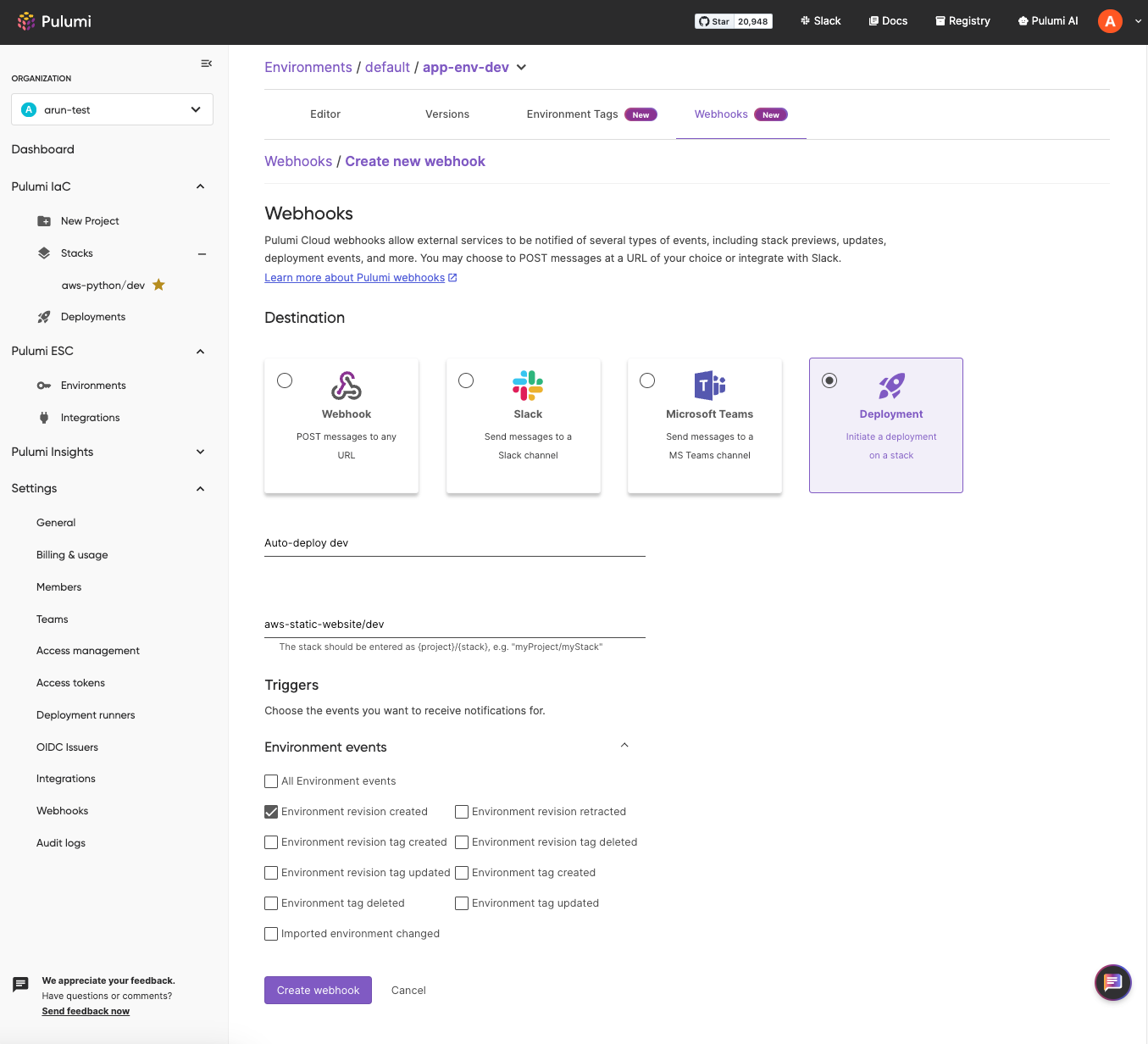Open the user account menu chevron
1148x1044 pixels.
coord(1138,21)
